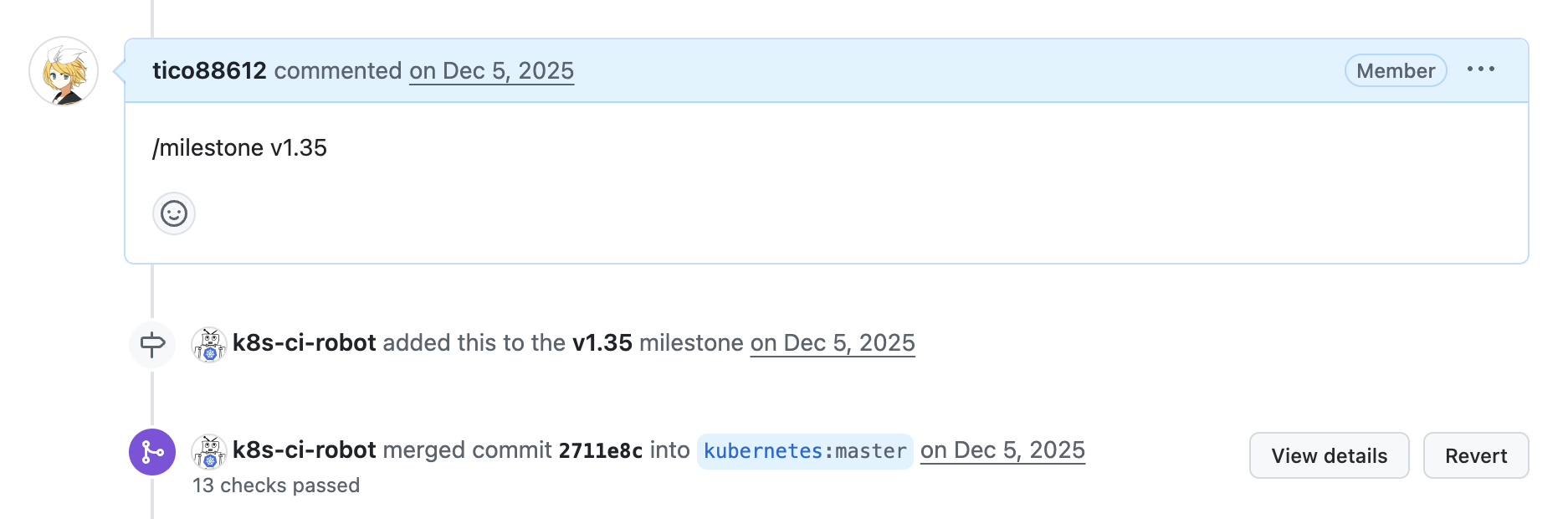1568x519 pixels.
Task: Click the Revert button
Action: tap(1475, 455)
